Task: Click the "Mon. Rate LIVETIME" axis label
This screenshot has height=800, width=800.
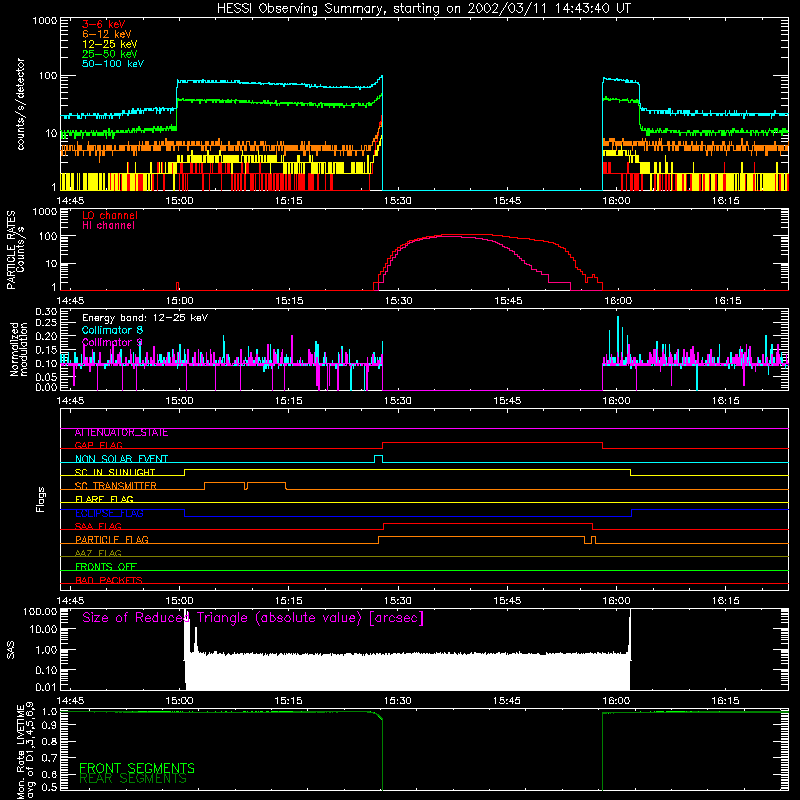Action: pos(20,752)
